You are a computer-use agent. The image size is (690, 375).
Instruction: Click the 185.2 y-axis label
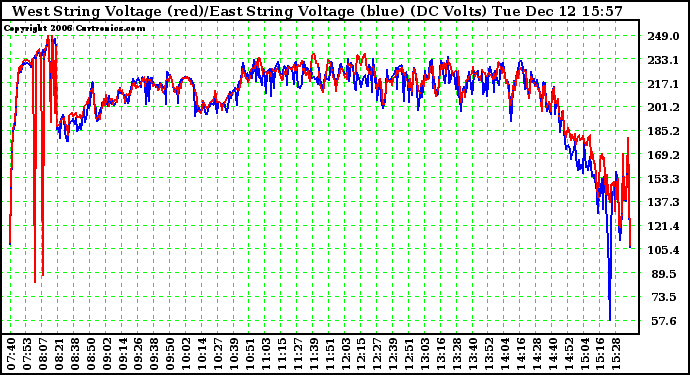pos(663,131)
